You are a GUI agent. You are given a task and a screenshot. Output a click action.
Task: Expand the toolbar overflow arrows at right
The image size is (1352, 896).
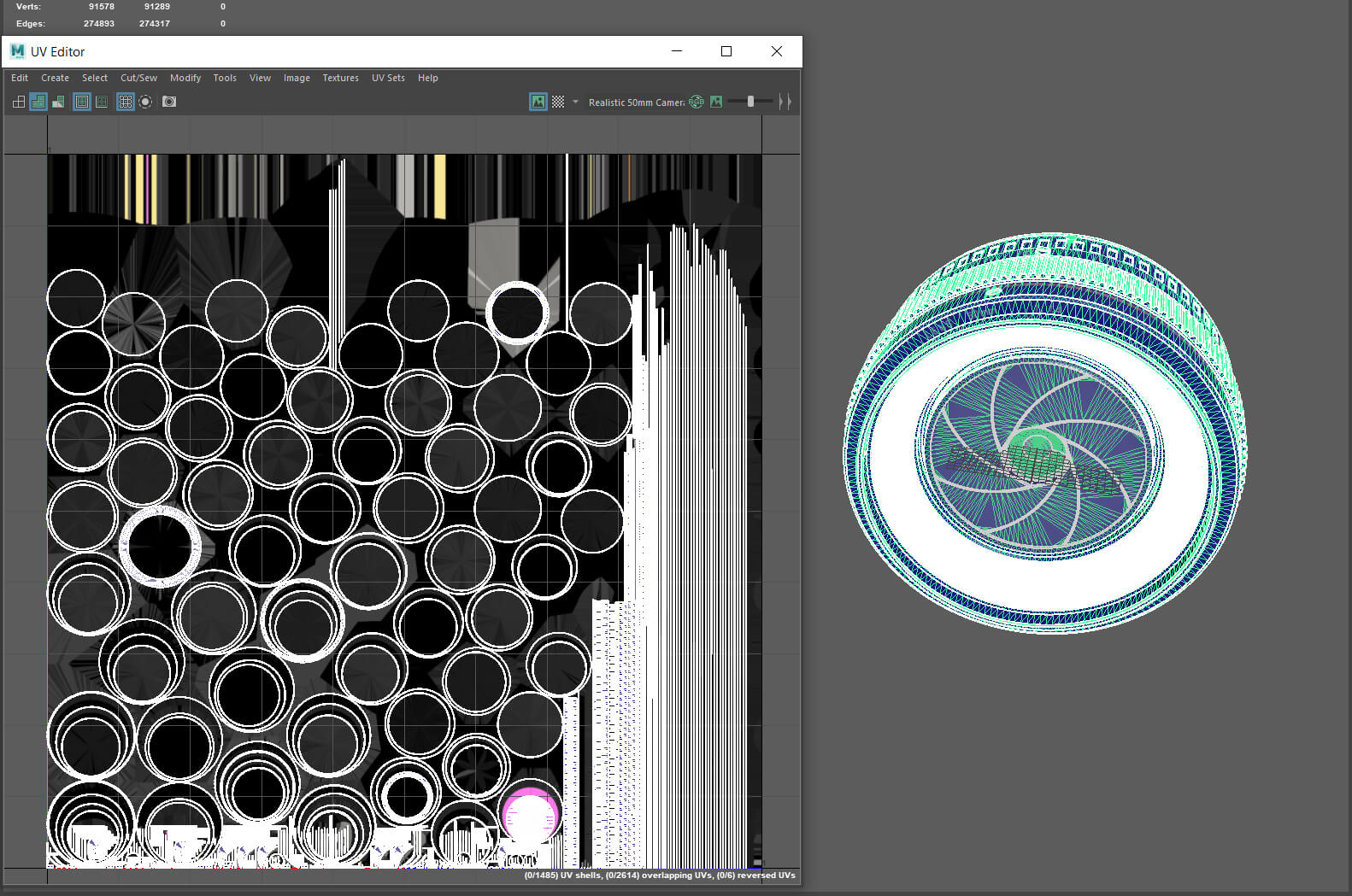(785, 102)
